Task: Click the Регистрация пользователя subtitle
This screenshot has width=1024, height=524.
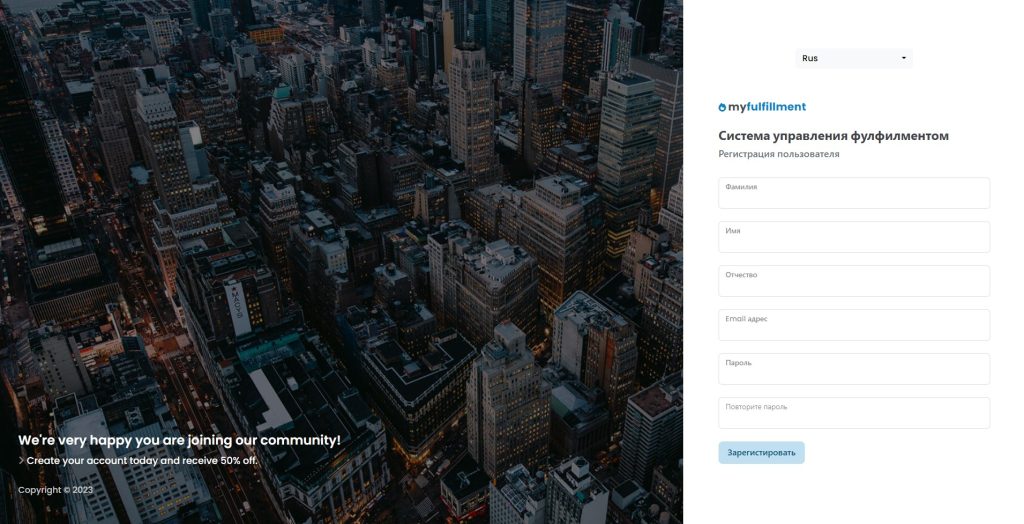Action: click(779, 154)
